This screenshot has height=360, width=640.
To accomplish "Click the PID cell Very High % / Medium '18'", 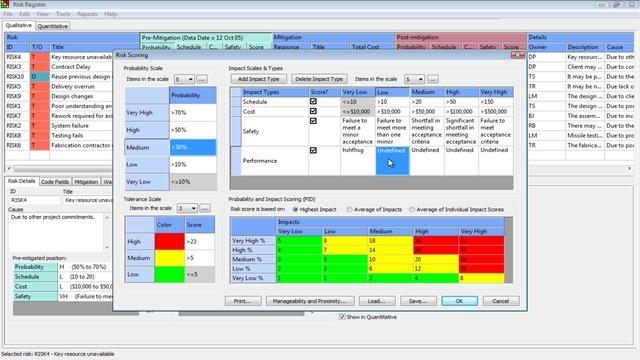I will click(x=390, y=241).
